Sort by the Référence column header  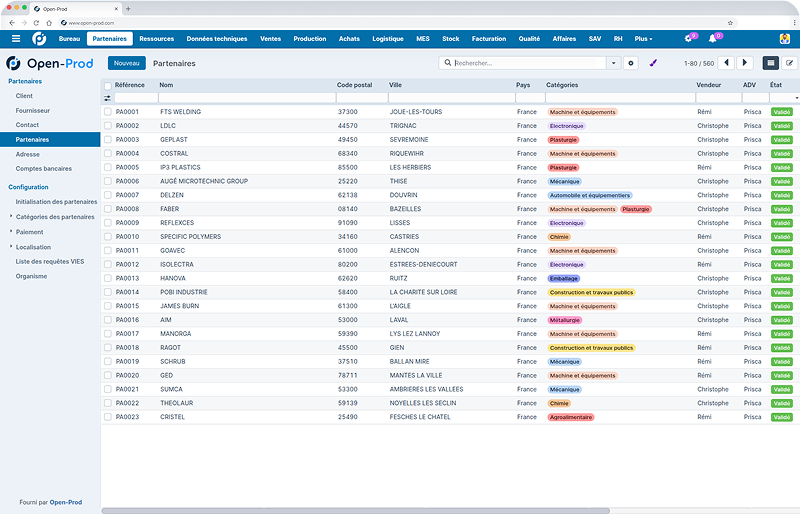(x=130, y=85)
